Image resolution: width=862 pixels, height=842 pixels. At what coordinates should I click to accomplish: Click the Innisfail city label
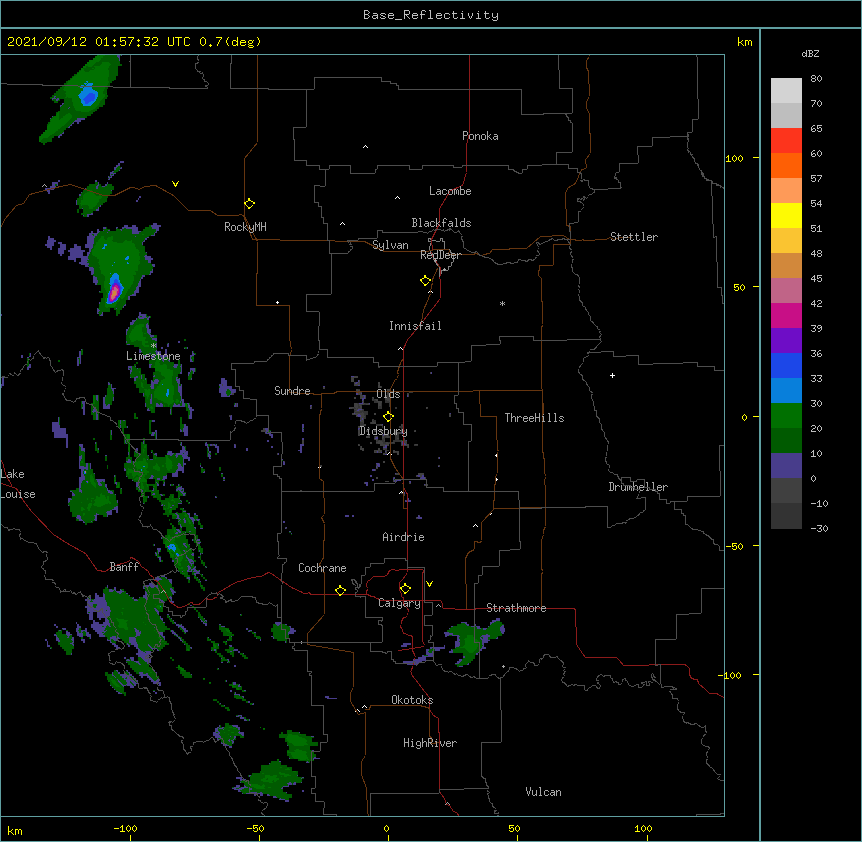(415, 326)
